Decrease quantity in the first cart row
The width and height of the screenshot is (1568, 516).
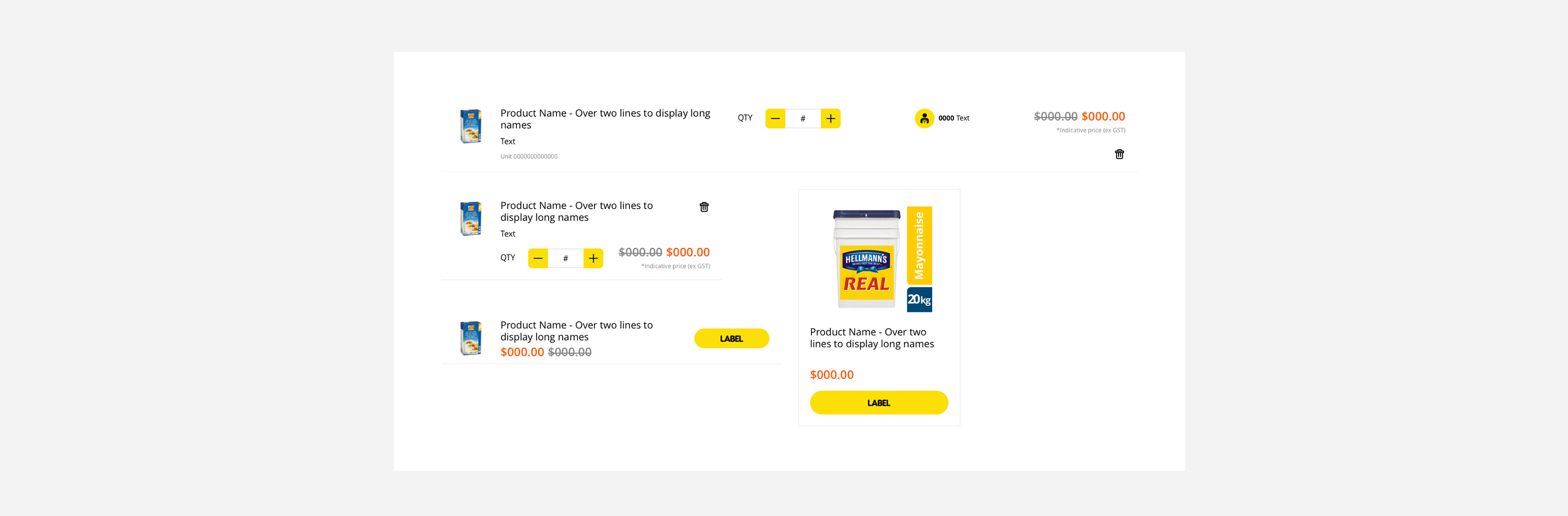point(775,119)
